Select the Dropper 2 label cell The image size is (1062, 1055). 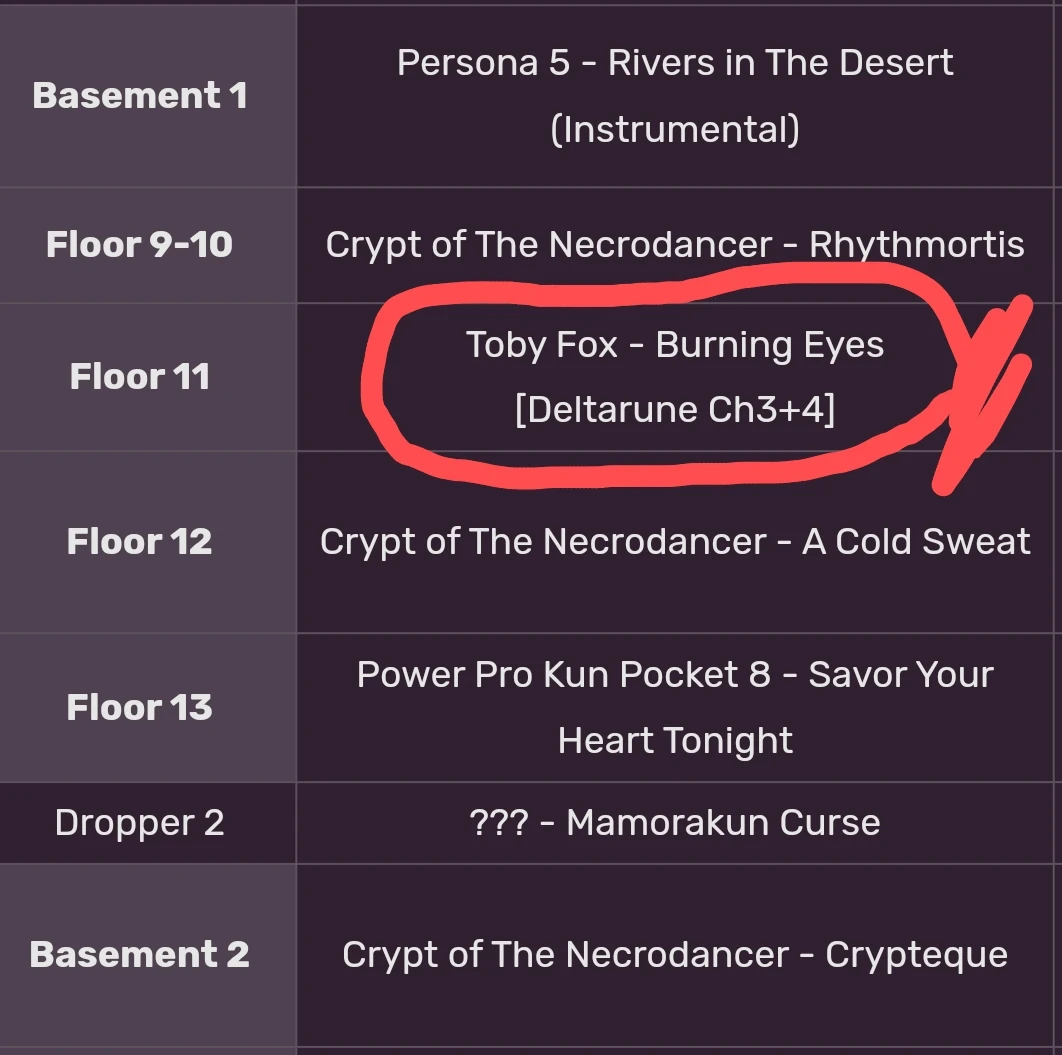point(139,823)
